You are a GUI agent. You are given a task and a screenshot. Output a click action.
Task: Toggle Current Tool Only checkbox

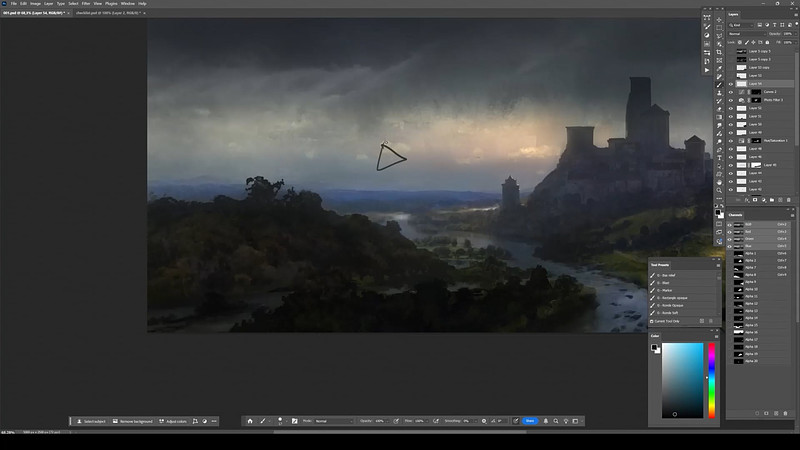coord(652,321)
